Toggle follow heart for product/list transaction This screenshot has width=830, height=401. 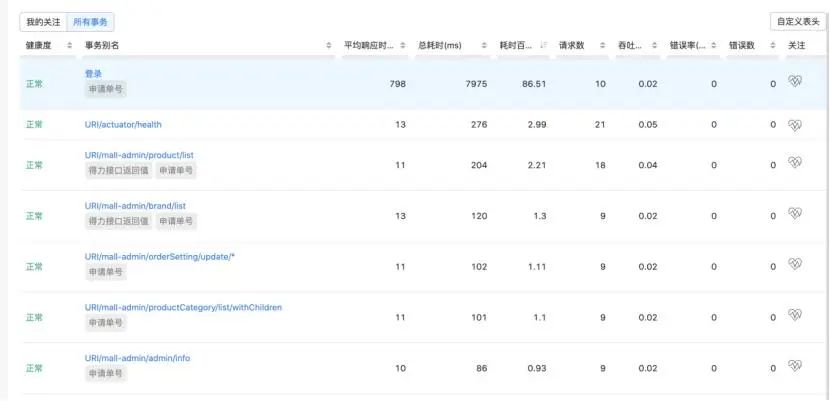coord(795,162)
